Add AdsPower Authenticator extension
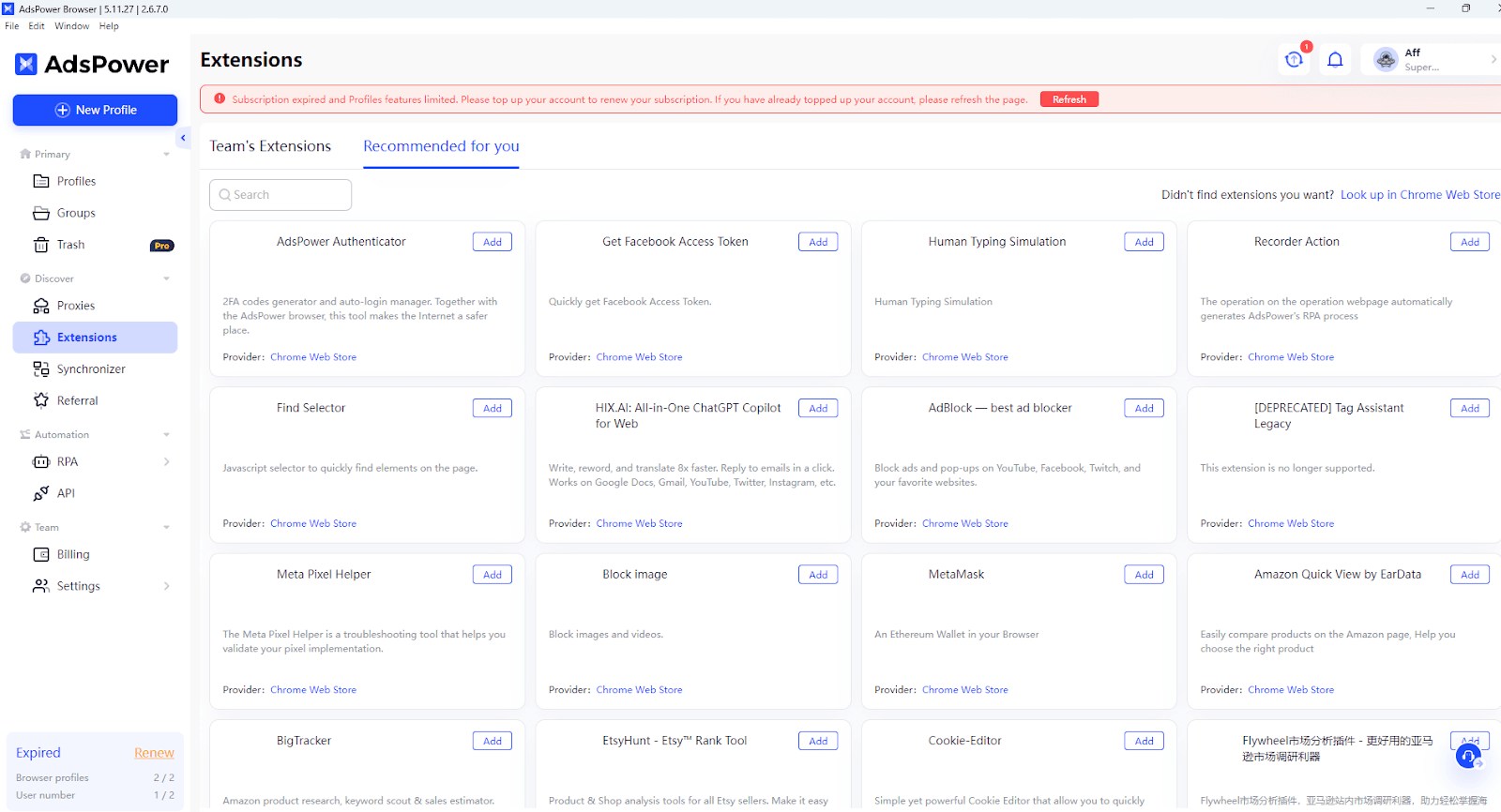The width and height of the screenshot is (1501, 812). pos(493,242)
